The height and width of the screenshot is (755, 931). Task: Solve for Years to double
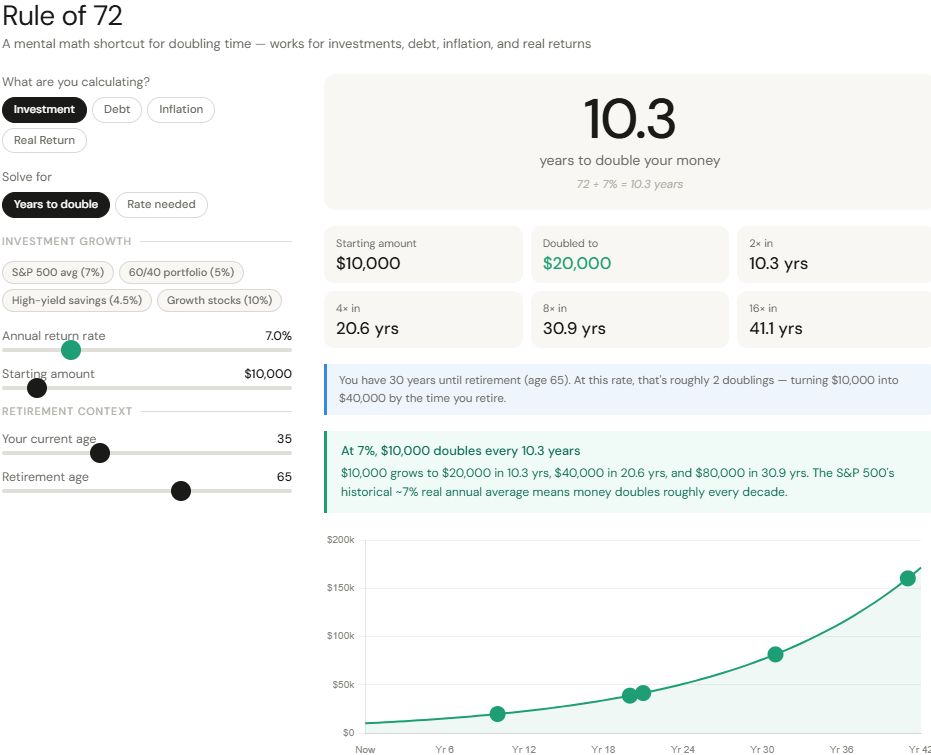click(x=56, y=205)
